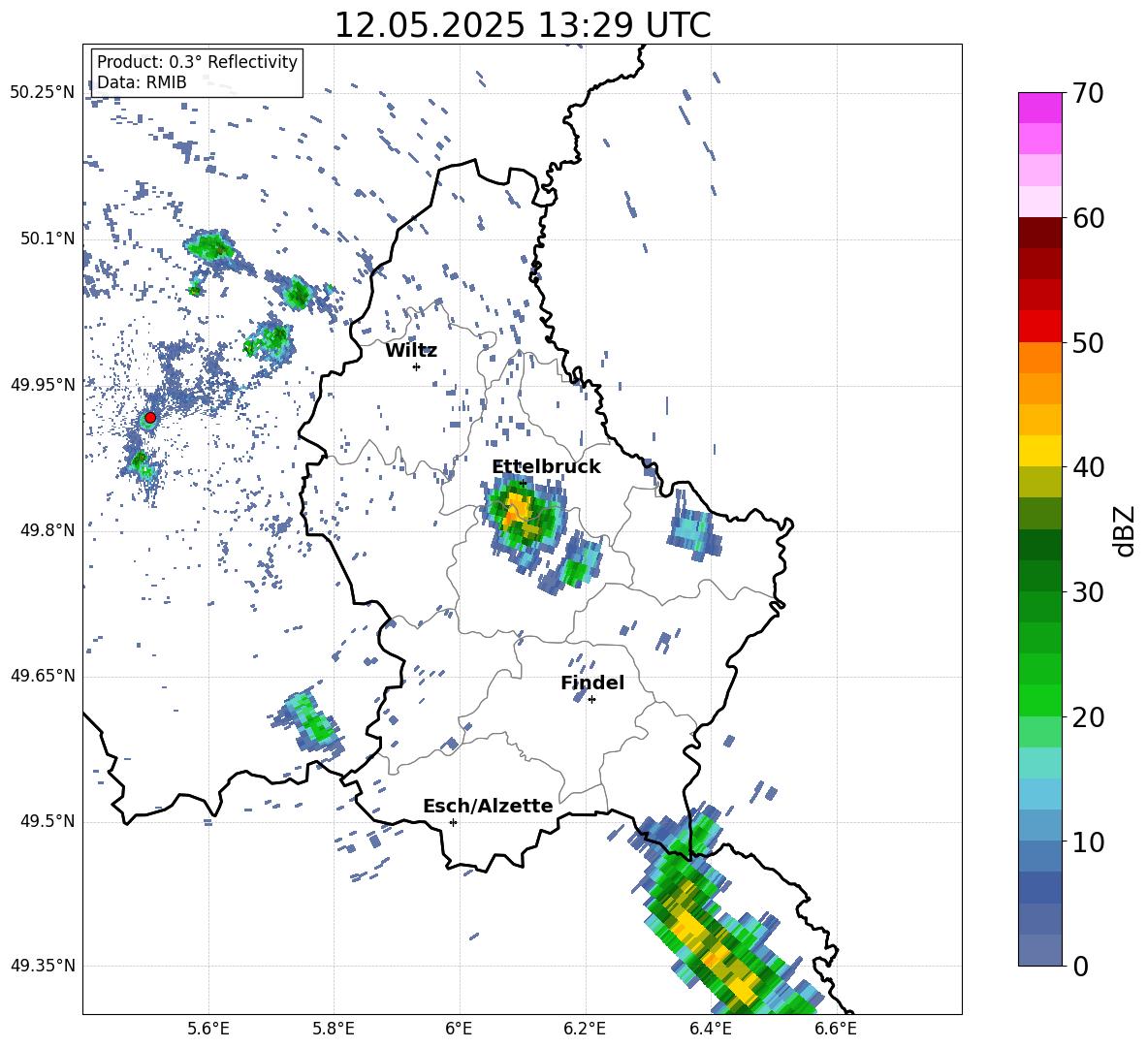The height and width of the screenshot is (1048, 1148).
Task: Click the Wiltz location cross marker
Action: 417,366
